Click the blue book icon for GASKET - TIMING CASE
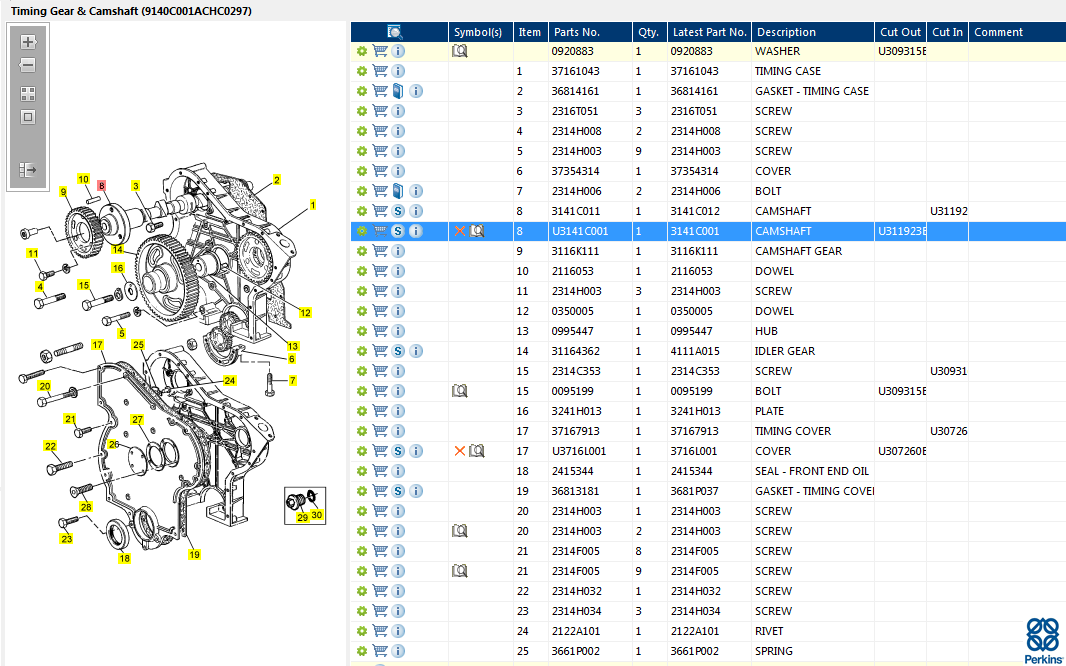The image size is (1066, 666). tap(398, 91)
